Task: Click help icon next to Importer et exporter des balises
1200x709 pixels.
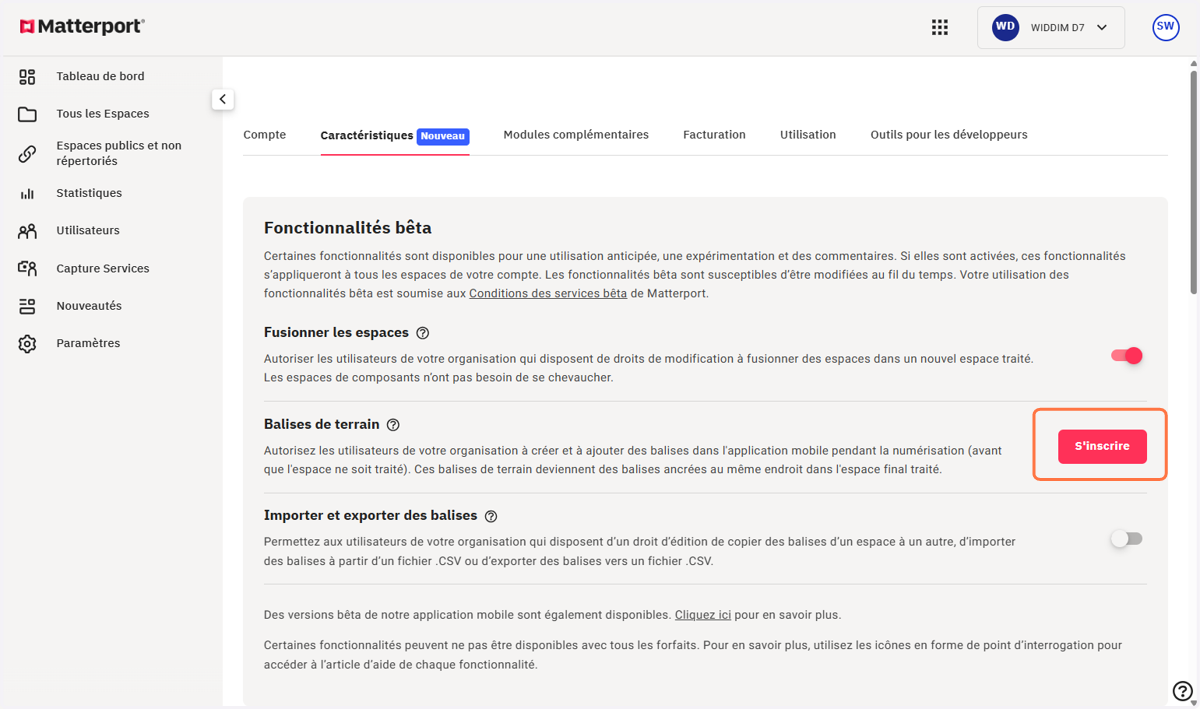Action: click(x=490, y=517)
